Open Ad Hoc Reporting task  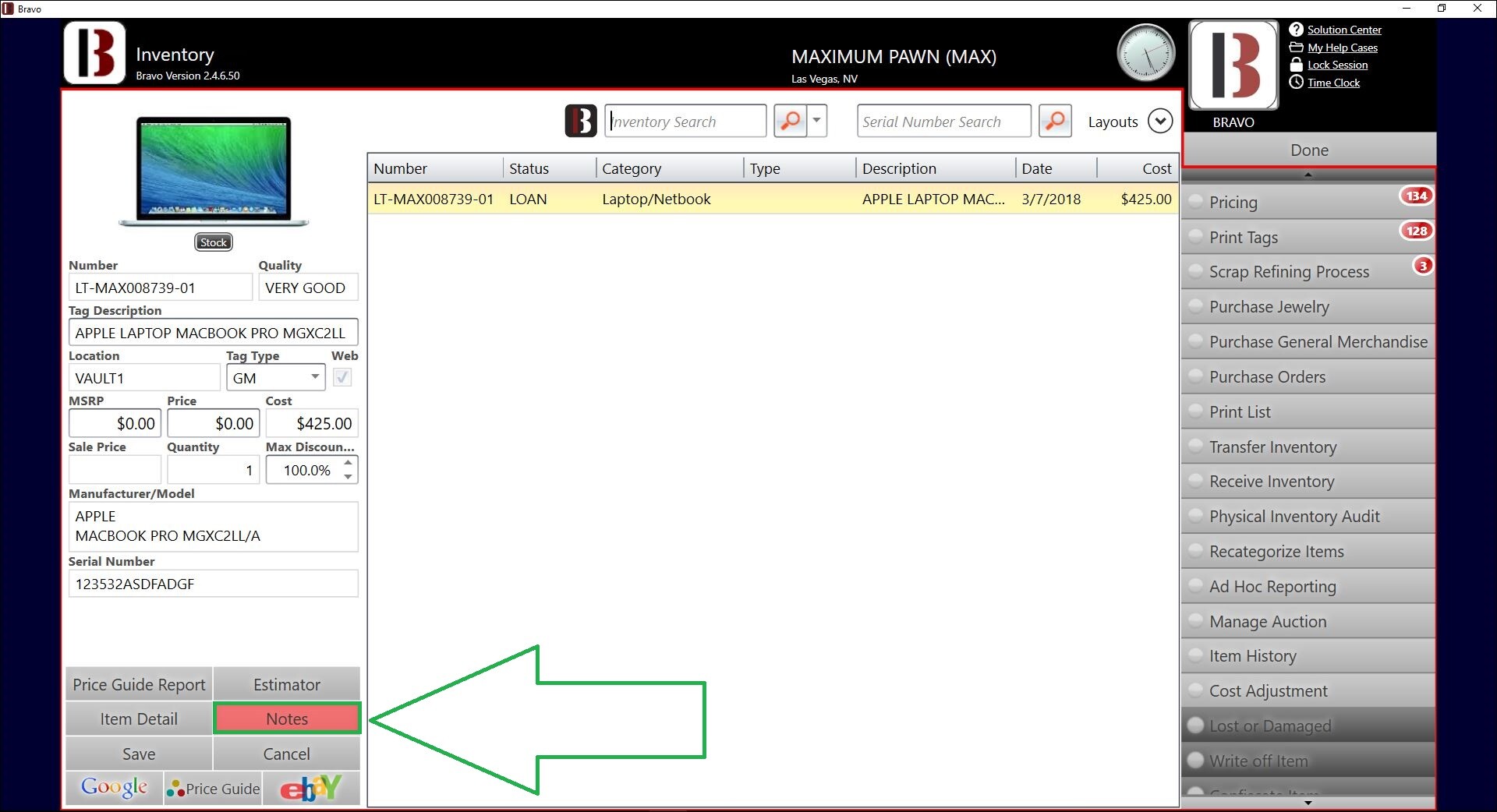[x=1308, y=587]
